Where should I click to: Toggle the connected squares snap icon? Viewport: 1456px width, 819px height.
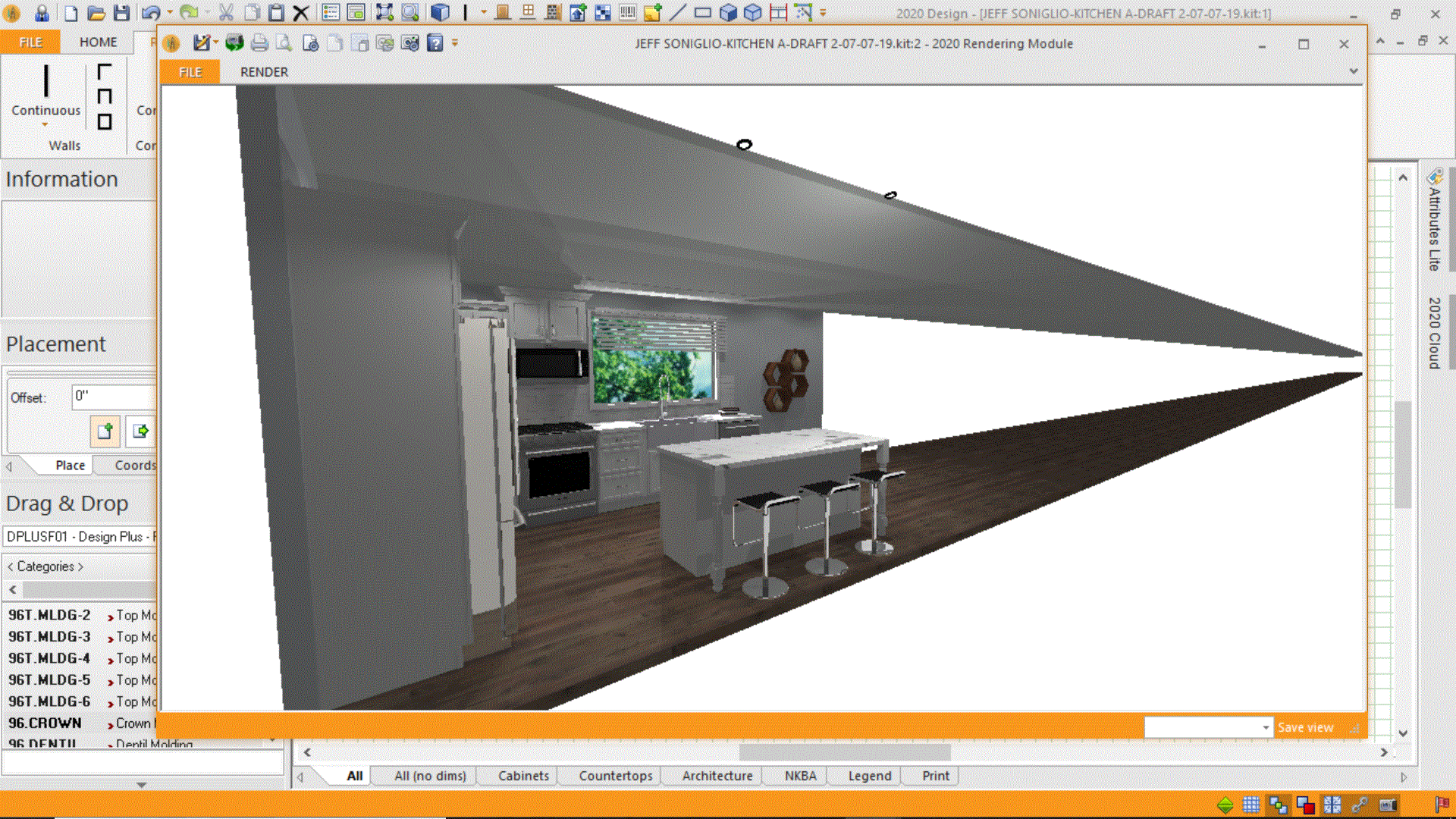point(1278,805)
